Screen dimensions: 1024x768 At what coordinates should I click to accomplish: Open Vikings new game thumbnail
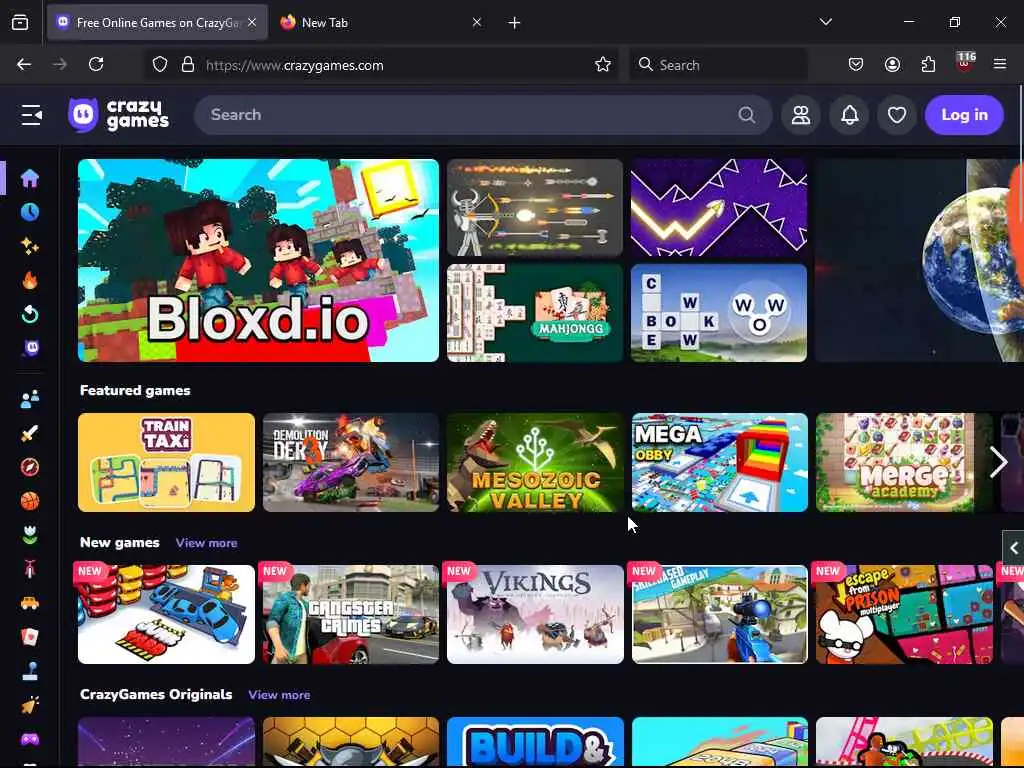click(535, 615)
